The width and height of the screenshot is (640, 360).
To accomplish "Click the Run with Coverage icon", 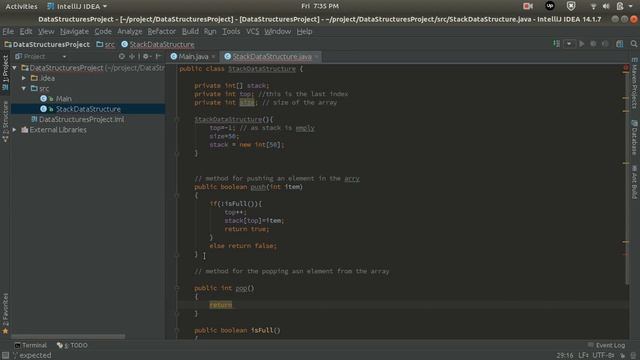I will pos(605,44).
